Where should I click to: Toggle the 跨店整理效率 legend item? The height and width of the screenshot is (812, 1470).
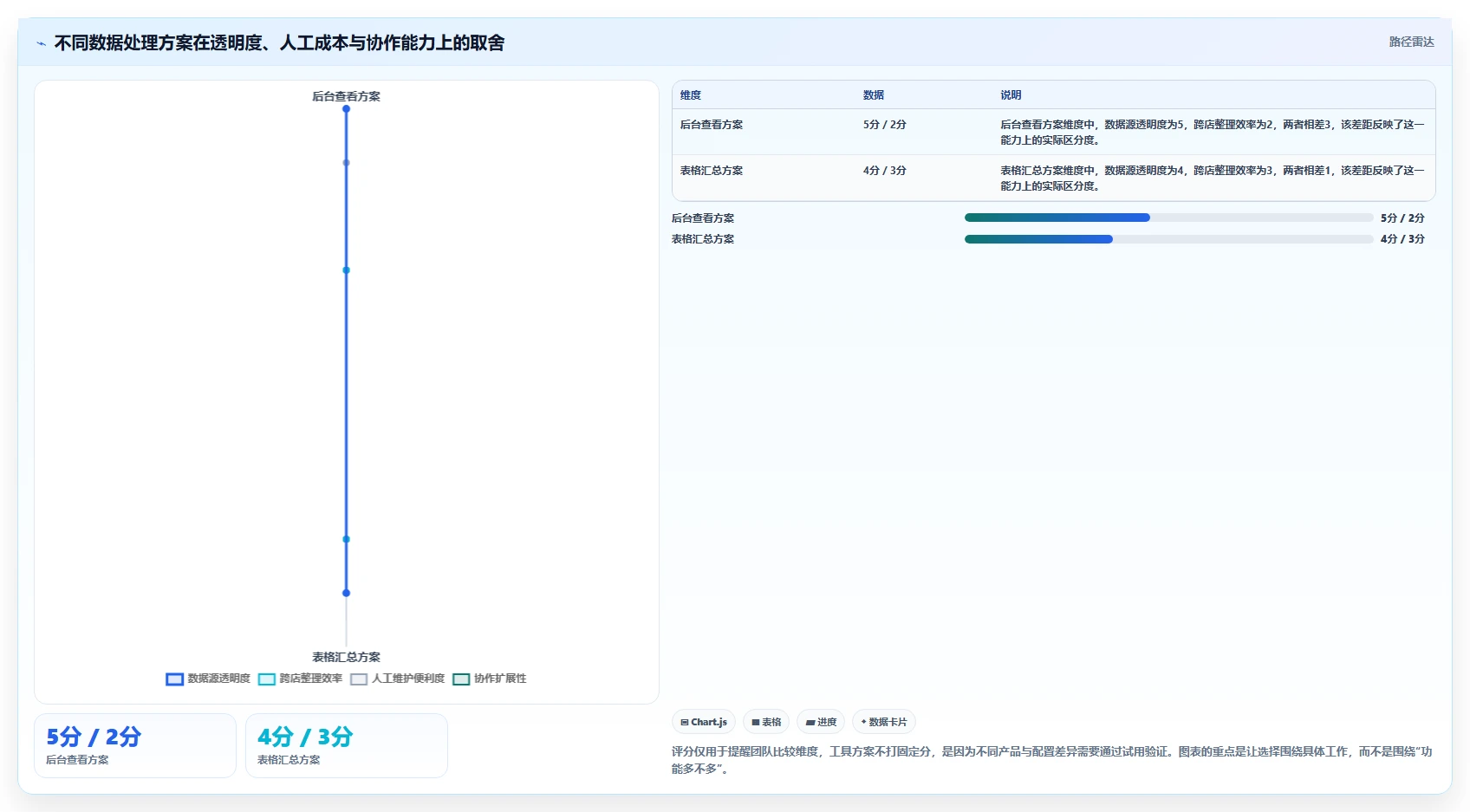(301, 679)
